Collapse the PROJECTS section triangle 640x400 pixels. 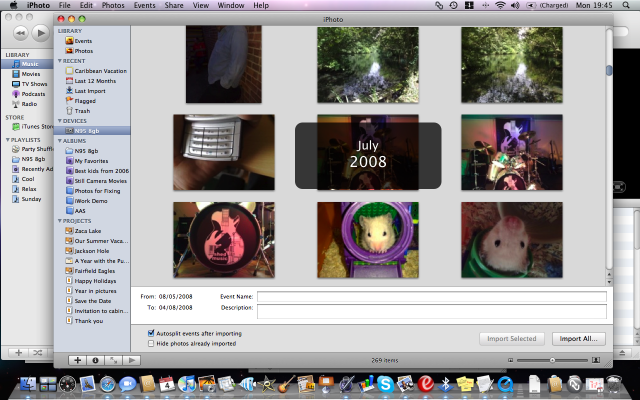click(x=60, y=221)
